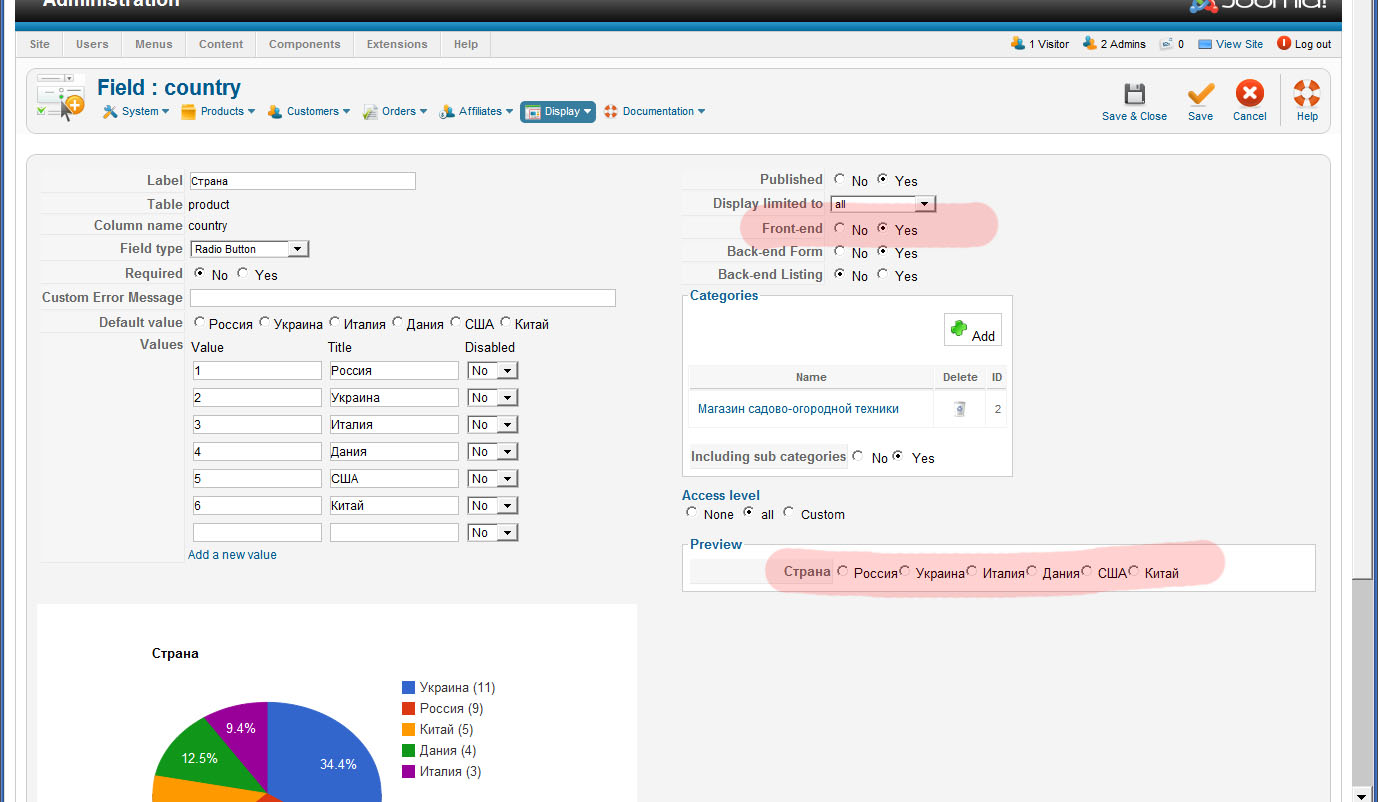Open the Menus menu
Screen dimensions: 1378x802
tap(154, 44)
